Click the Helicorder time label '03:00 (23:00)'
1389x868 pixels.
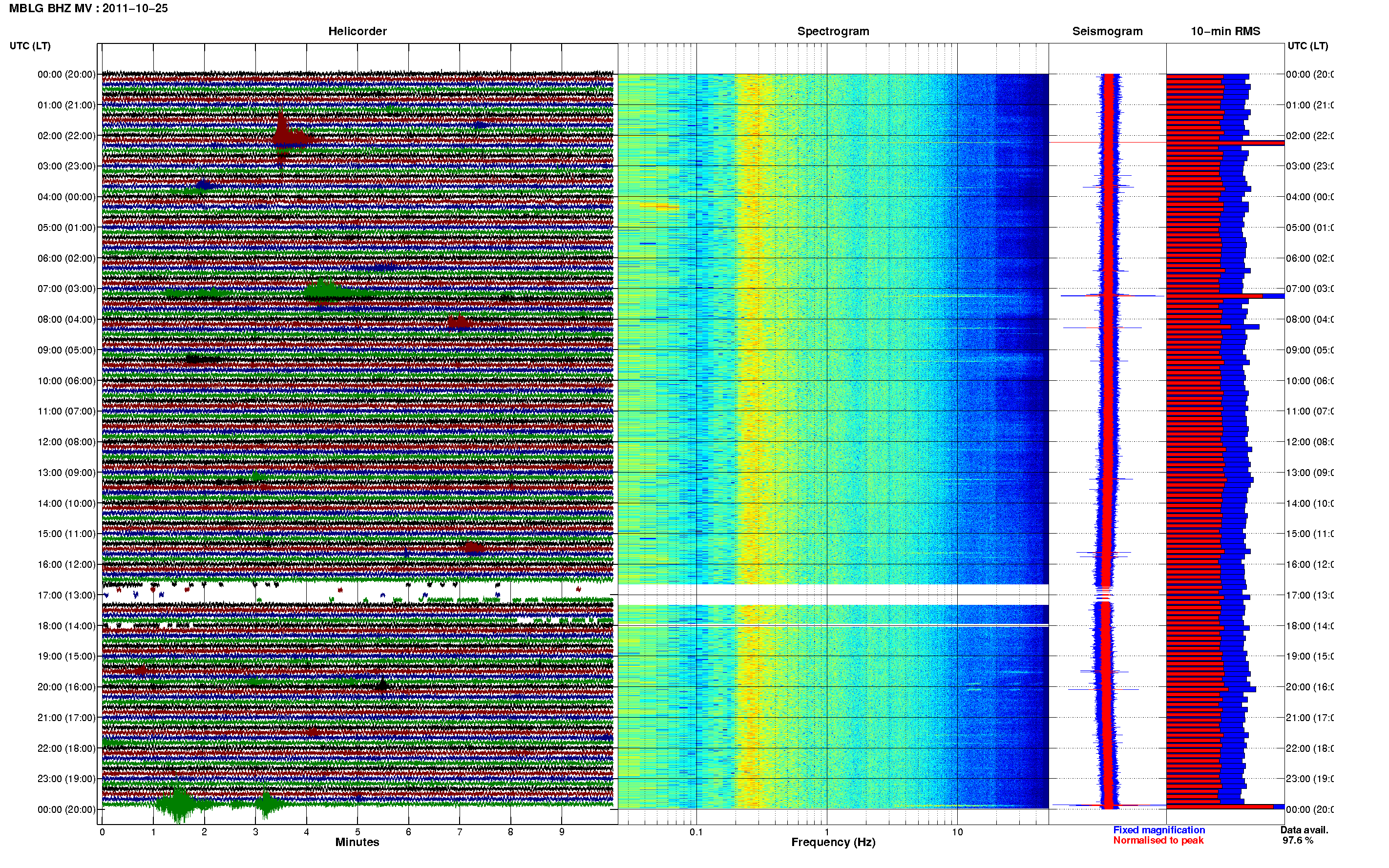coord(66,166)
